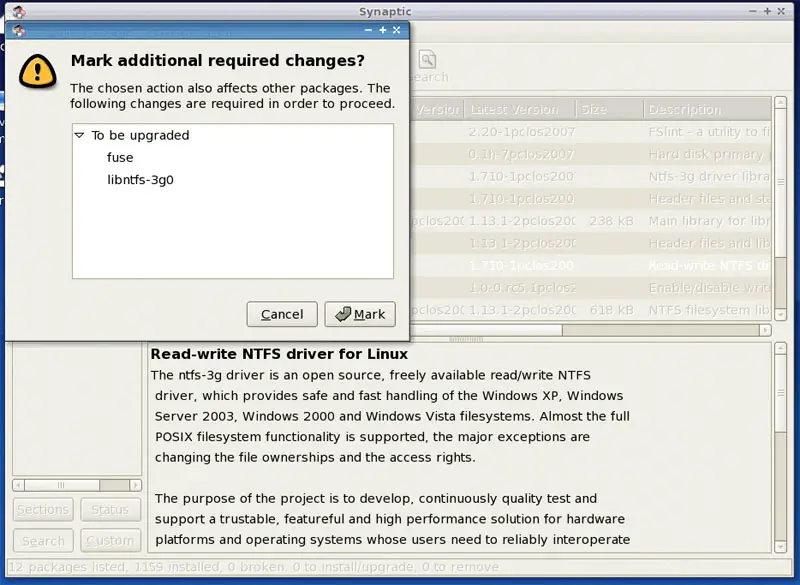The image size is (800, 585).
Task: Click the dialog's title bar window icon
Action: pyautogui.click(x=18, y=30)
